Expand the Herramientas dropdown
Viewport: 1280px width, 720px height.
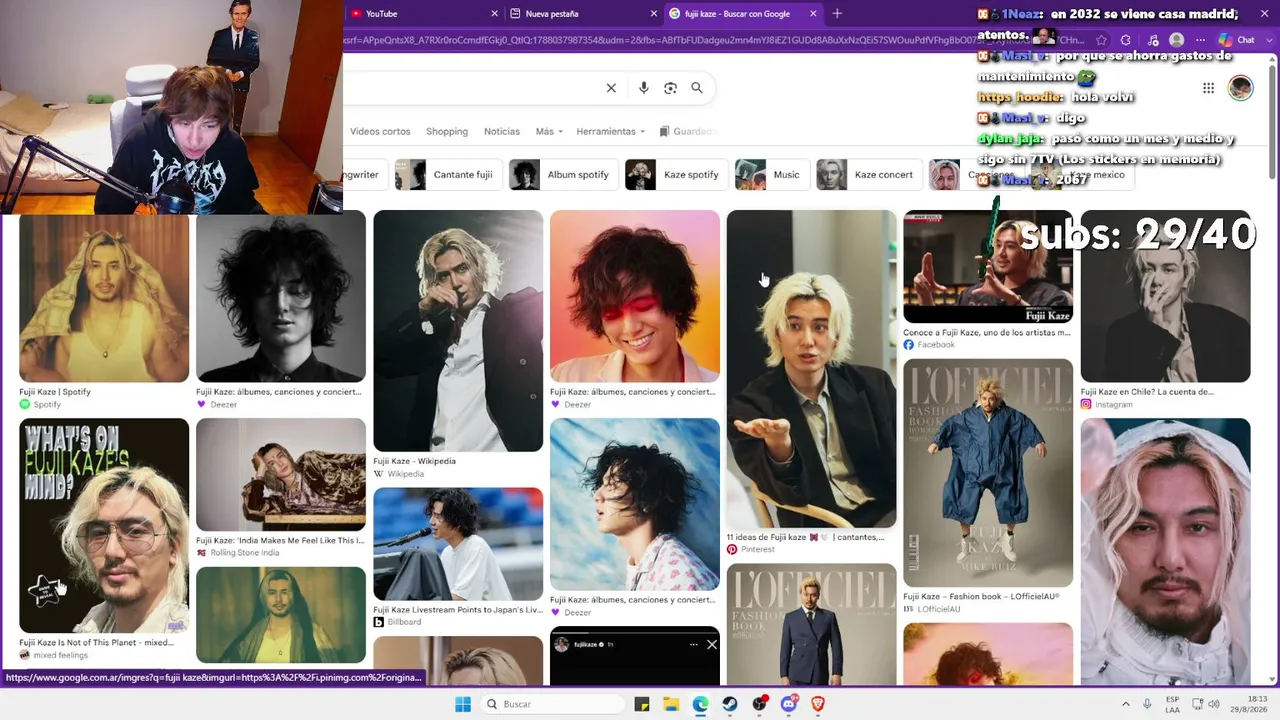pyautogui.click(x=610, y=131)
